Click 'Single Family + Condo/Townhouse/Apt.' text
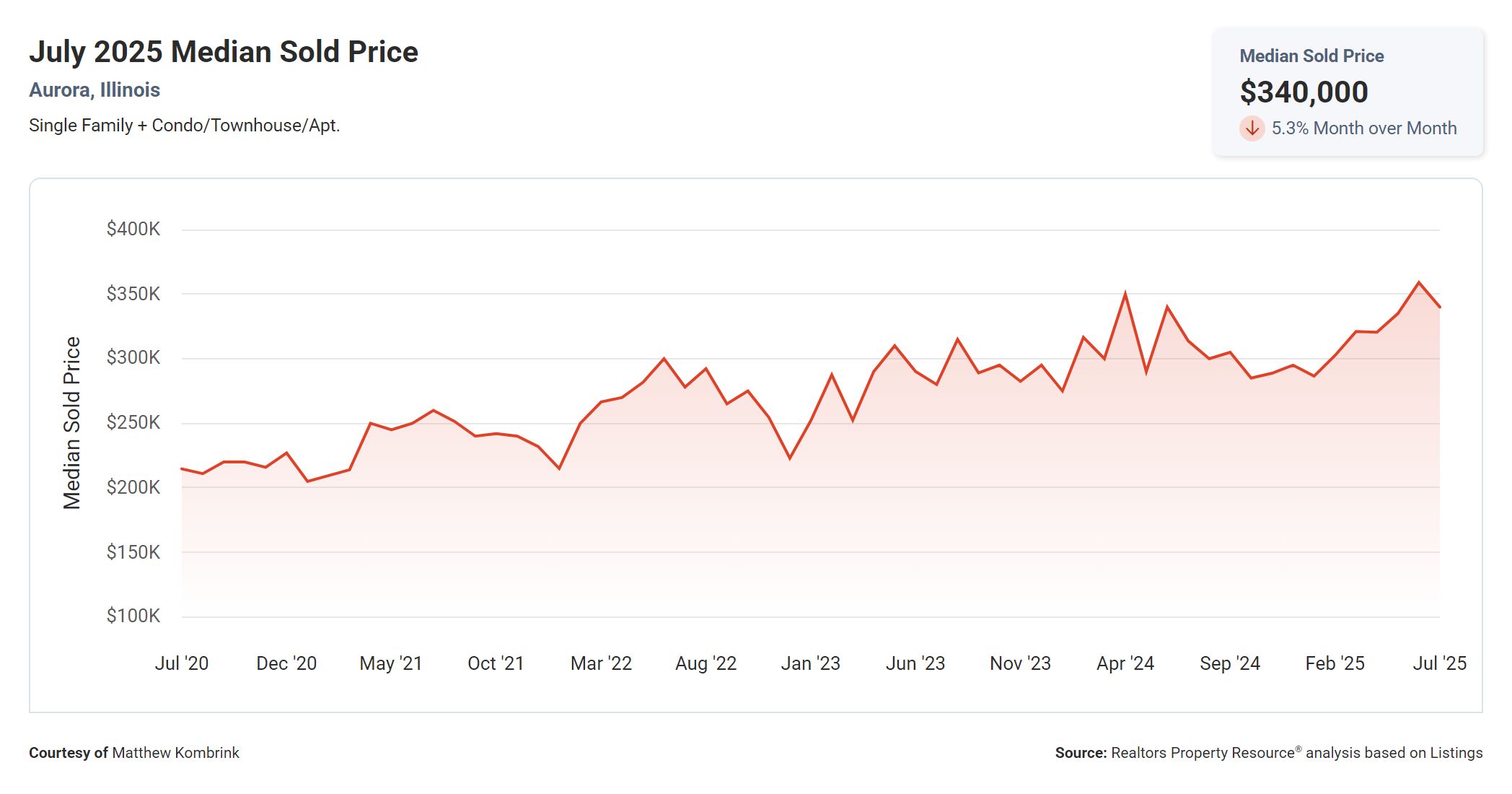1512x794 pixels. 185,126
